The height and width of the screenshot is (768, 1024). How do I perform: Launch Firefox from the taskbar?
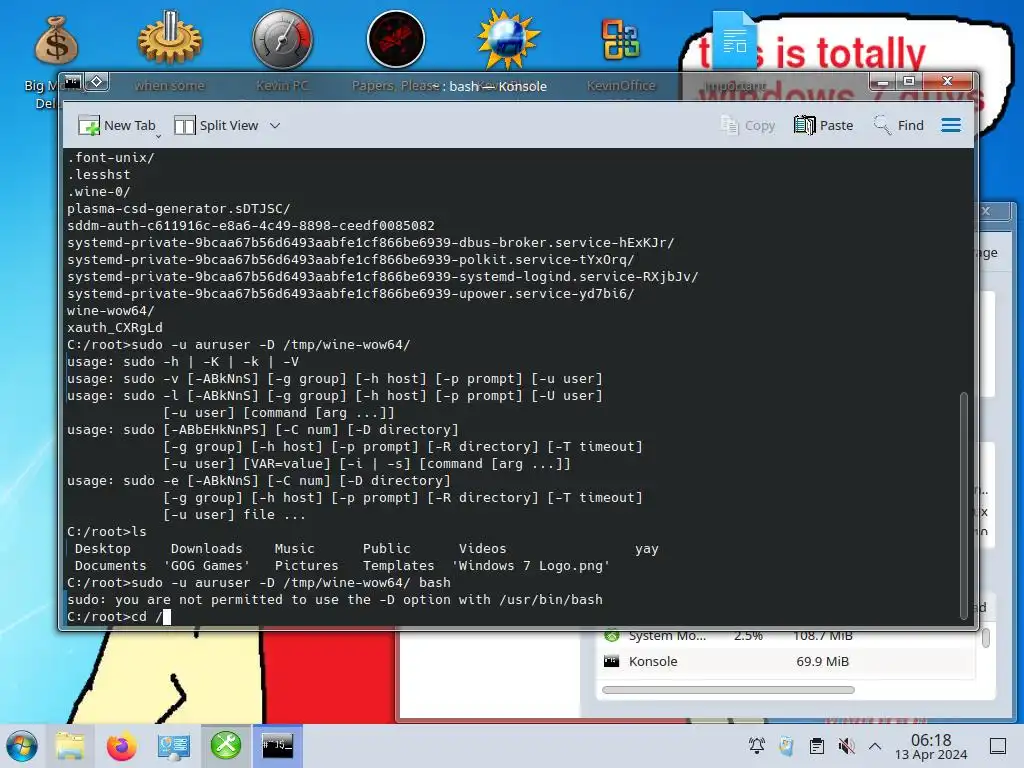coord(121,746)
